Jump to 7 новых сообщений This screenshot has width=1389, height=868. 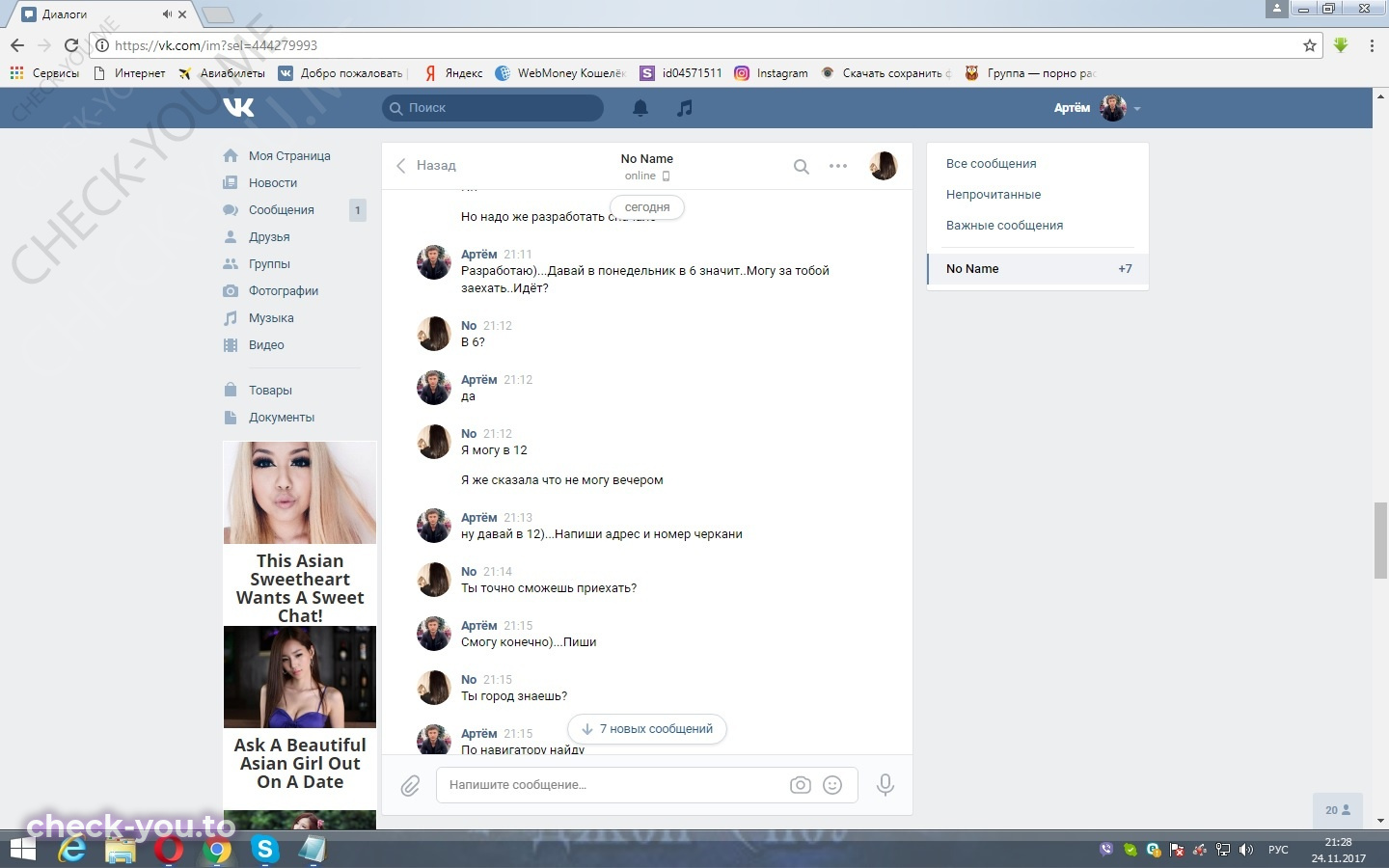(x=647, y=729)
